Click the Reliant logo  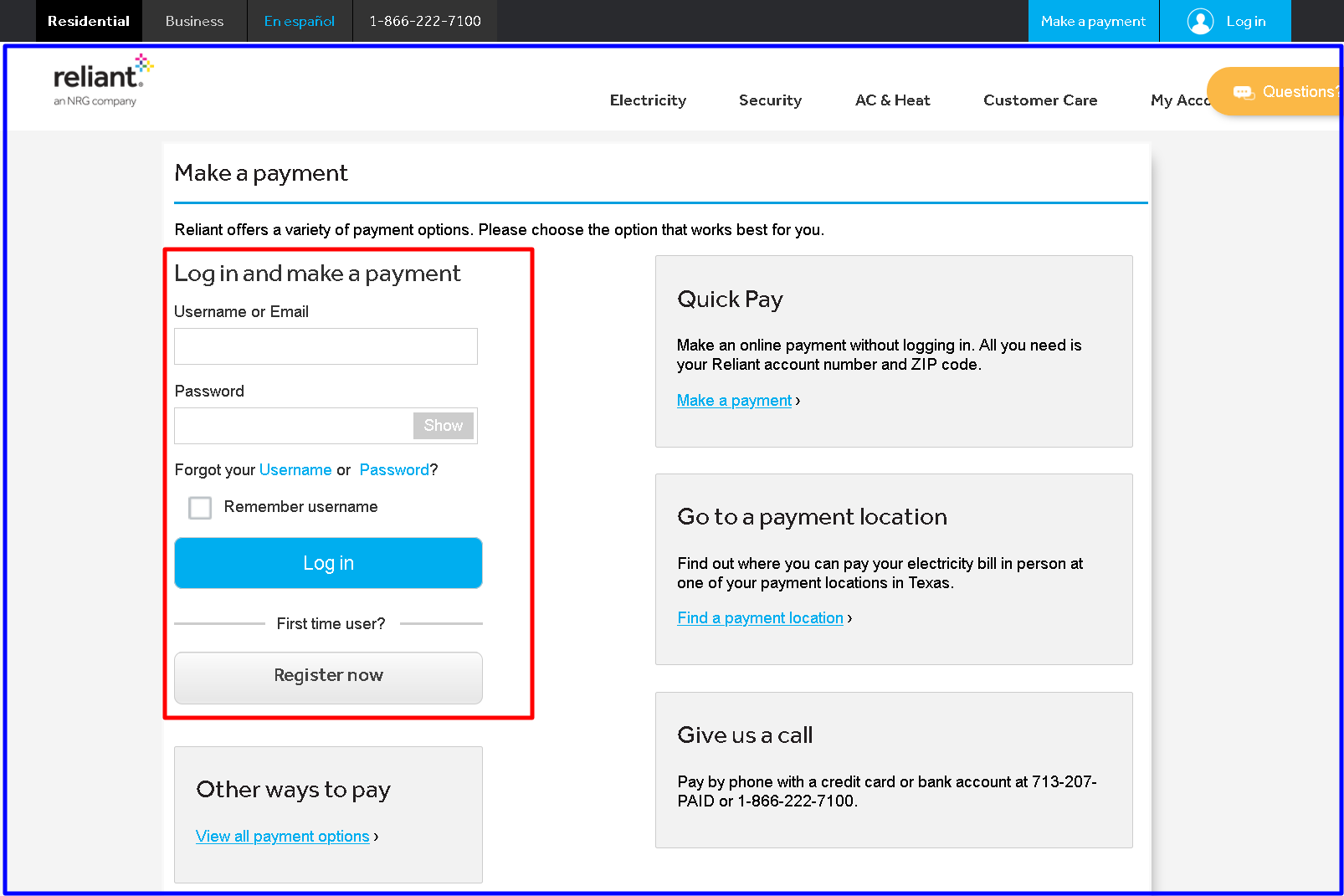pos(103,81)
